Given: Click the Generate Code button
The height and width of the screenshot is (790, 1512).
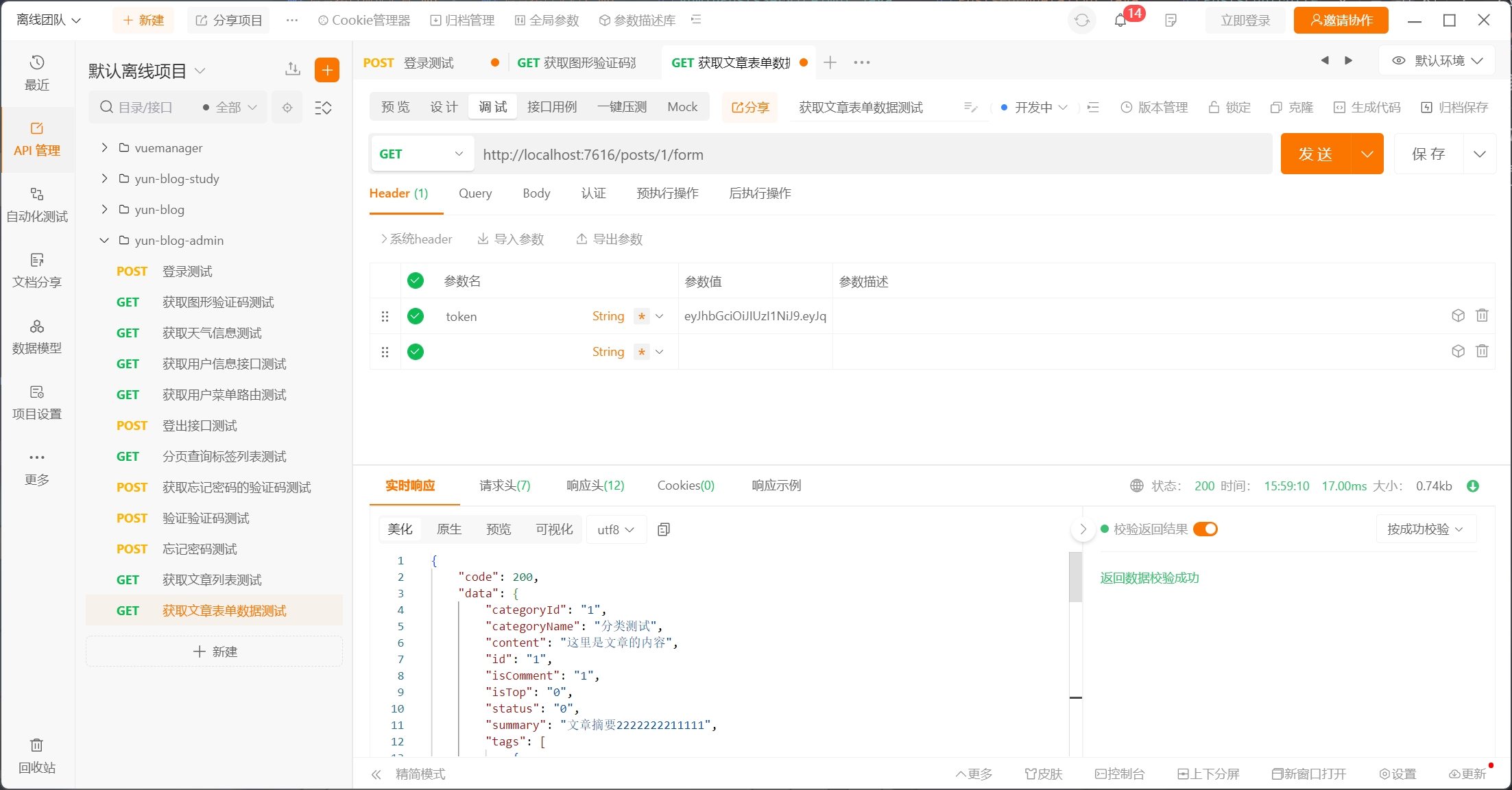Looking at the screenshot, I should pos(1367,108).
